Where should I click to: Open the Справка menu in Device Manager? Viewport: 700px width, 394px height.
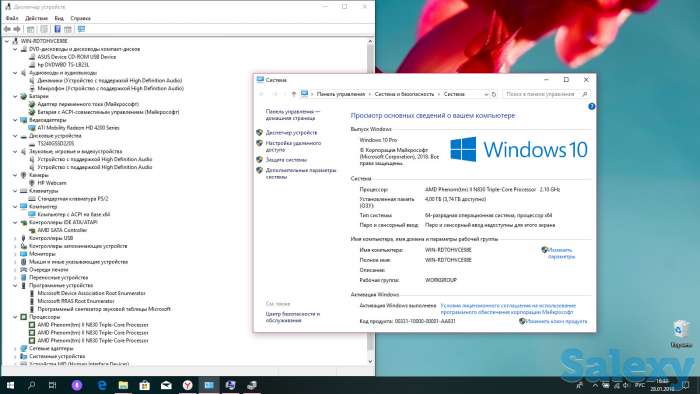point(80,18)
